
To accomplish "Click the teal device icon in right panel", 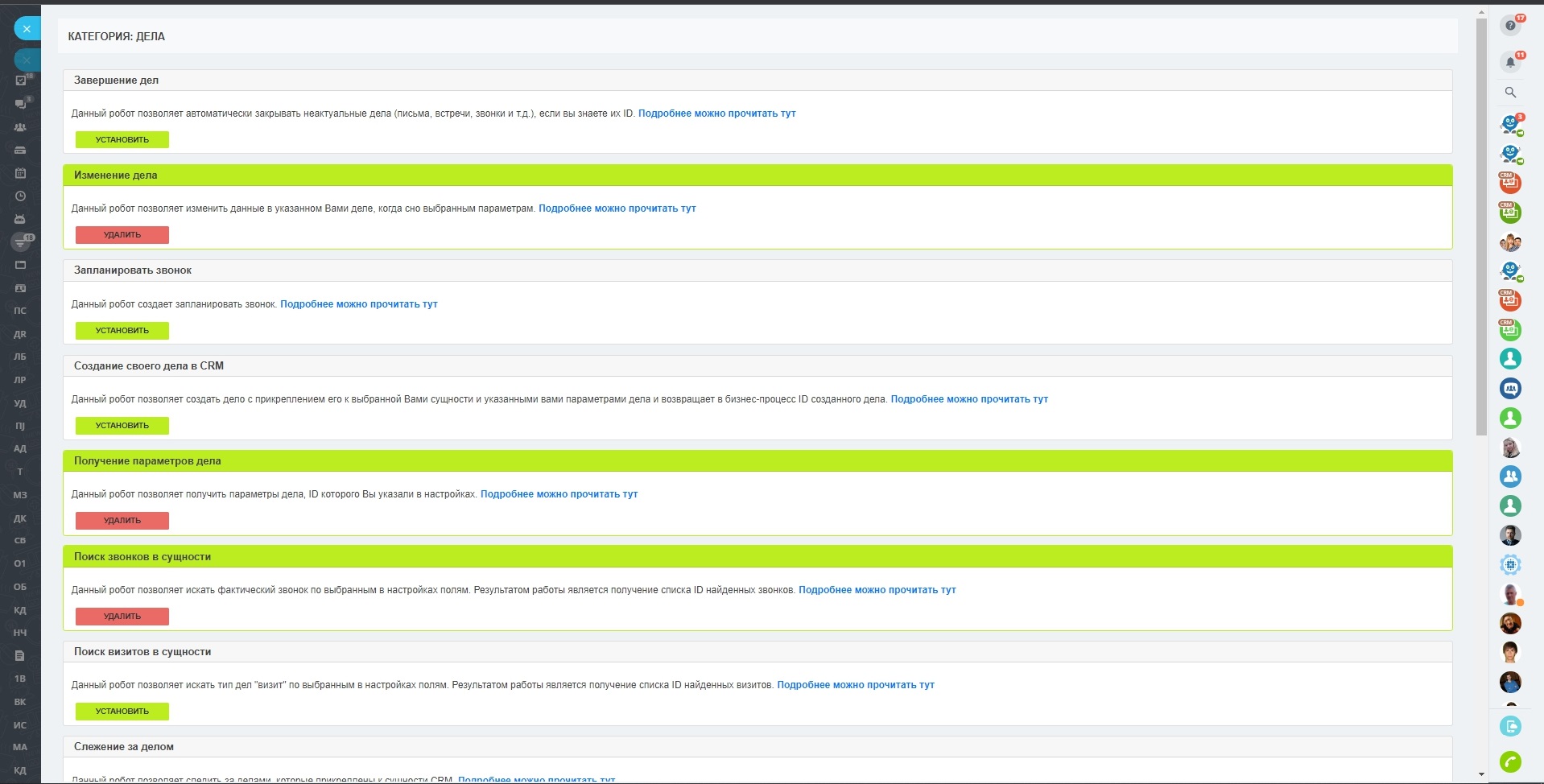I will tap(1510, 726).
